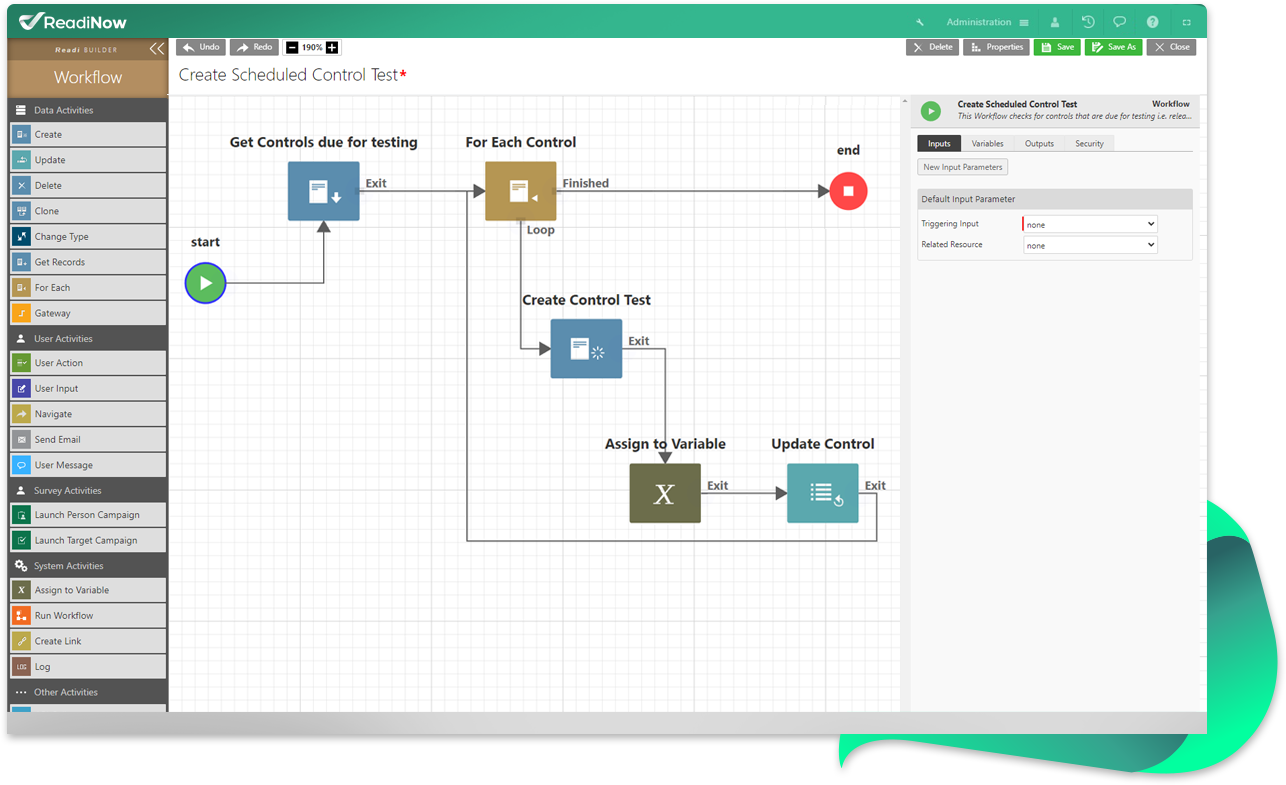Switch to the Variables tab

987,144
